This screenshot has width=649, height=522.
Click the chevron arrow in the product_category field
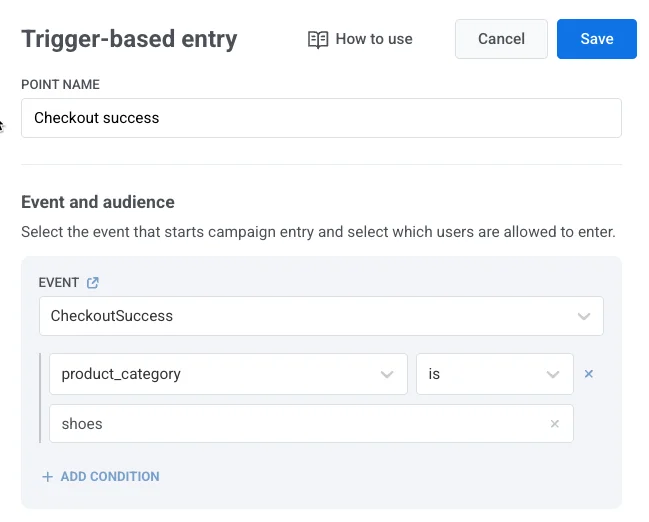388,374
